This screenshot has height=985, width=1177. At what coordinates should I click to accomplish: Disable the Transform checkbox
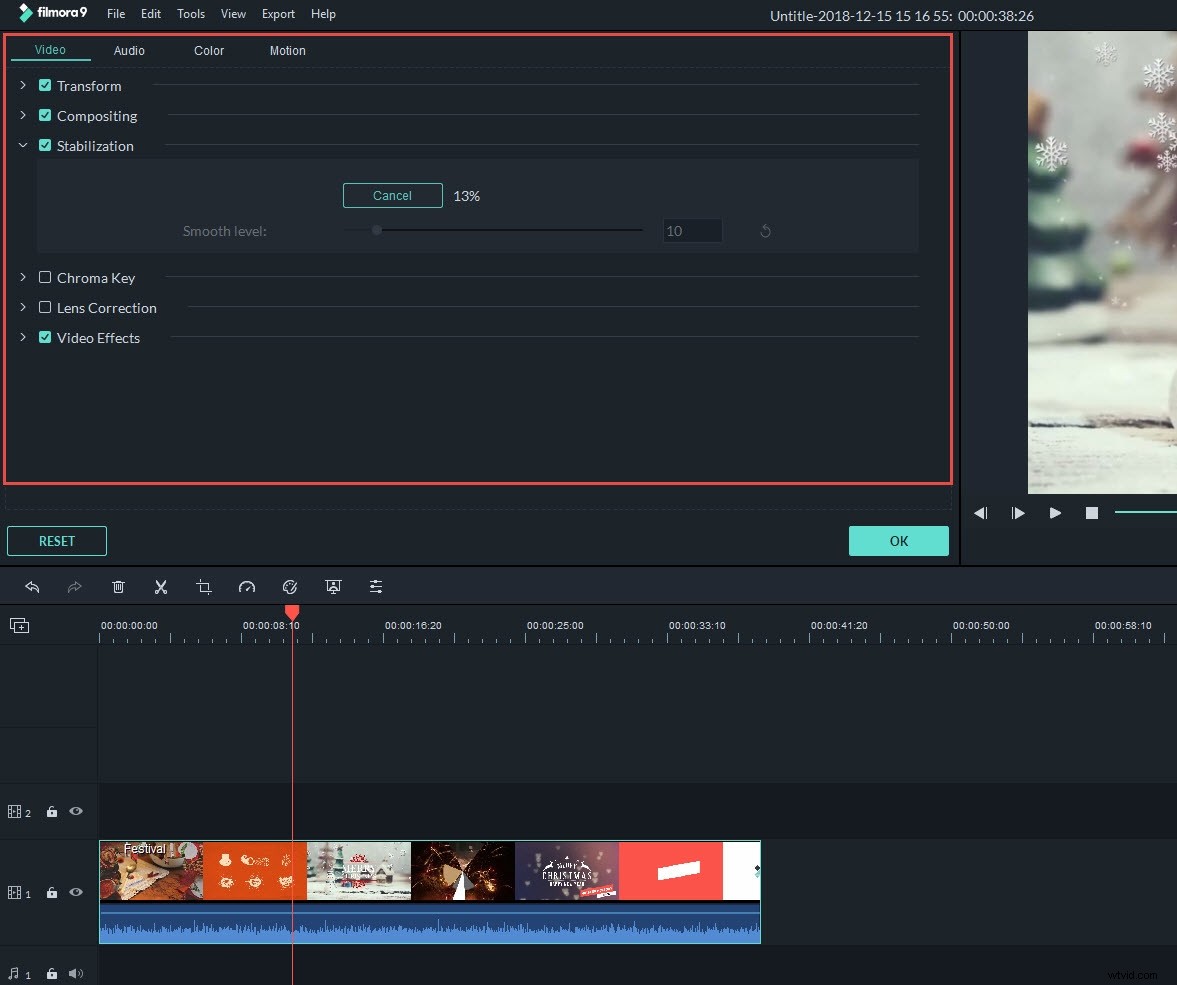[45, 86]
